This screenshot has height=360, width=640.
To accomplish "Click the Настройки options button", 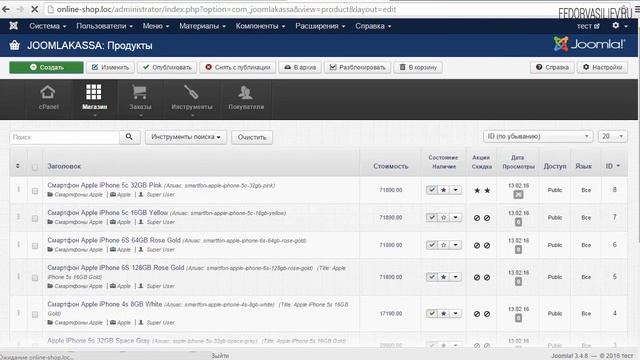I will 602,67.
